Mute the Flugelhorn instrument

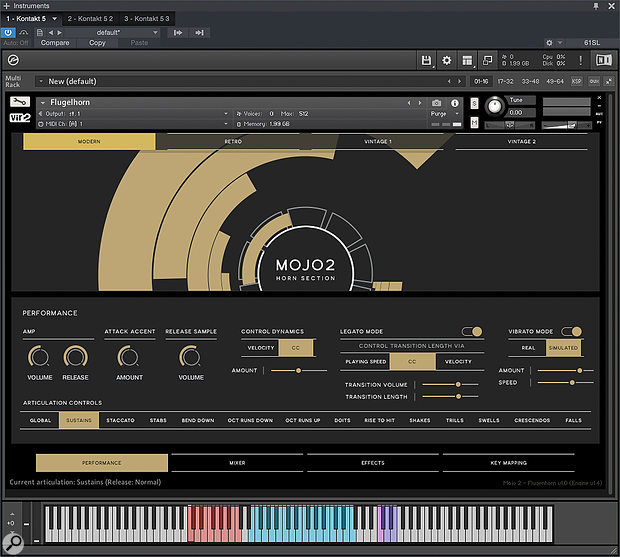pyautogui.click(x=474, y=123)
